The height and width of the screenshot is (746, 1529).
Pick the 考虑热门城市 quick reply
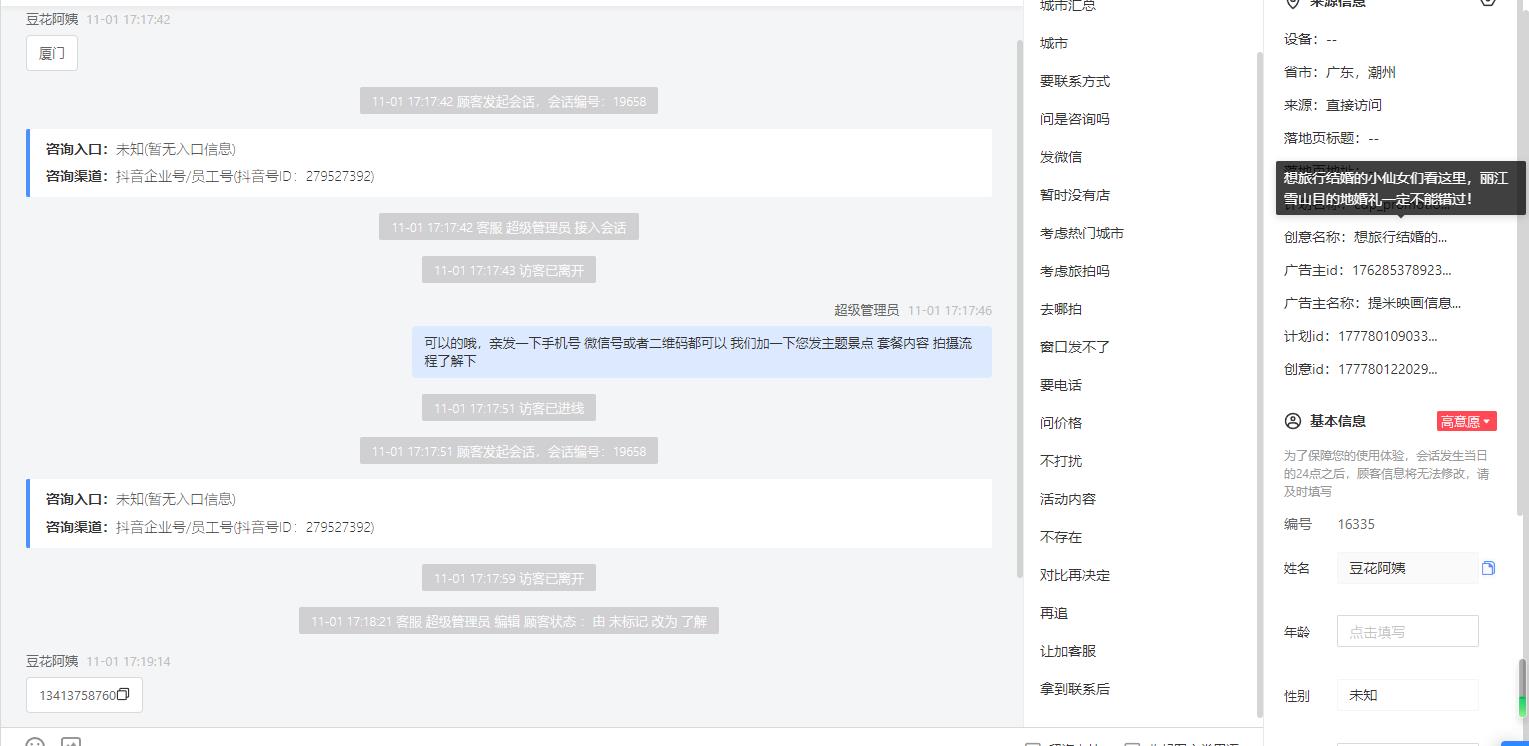1082,233
